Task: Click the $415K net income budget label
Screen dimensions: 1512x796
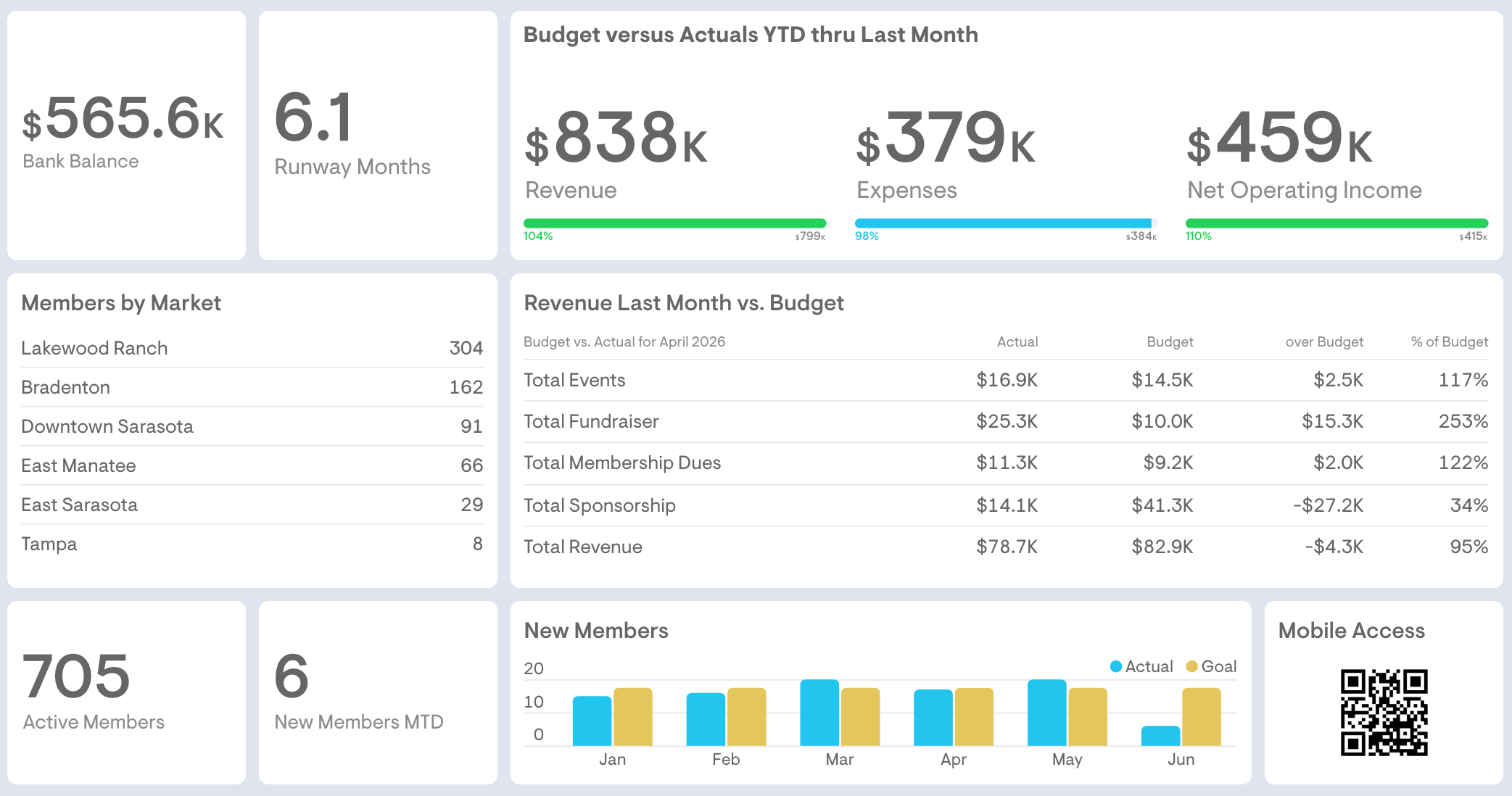Action: coord(1474,236)
